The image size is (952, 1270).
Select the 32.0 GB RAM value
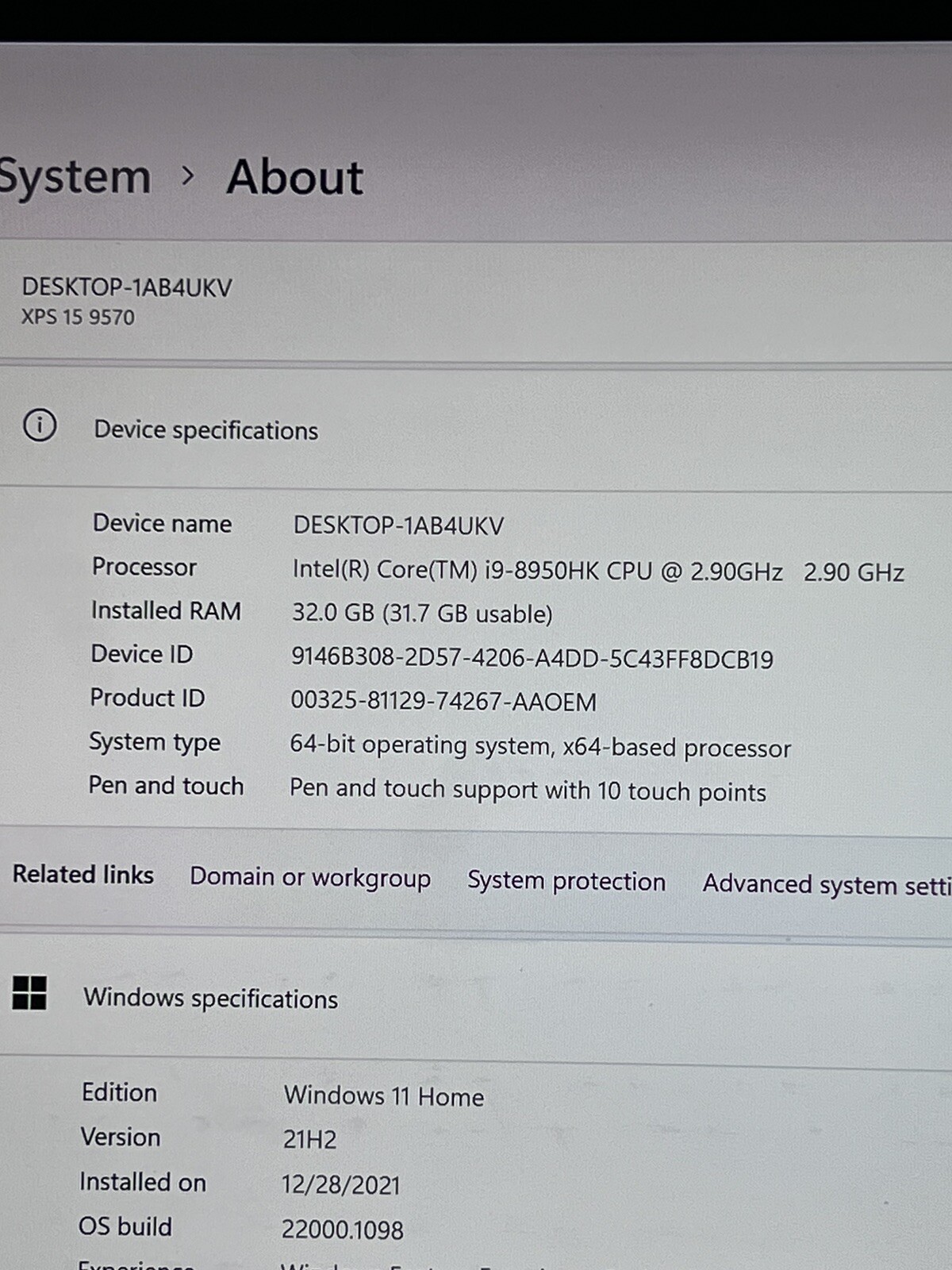422,613
